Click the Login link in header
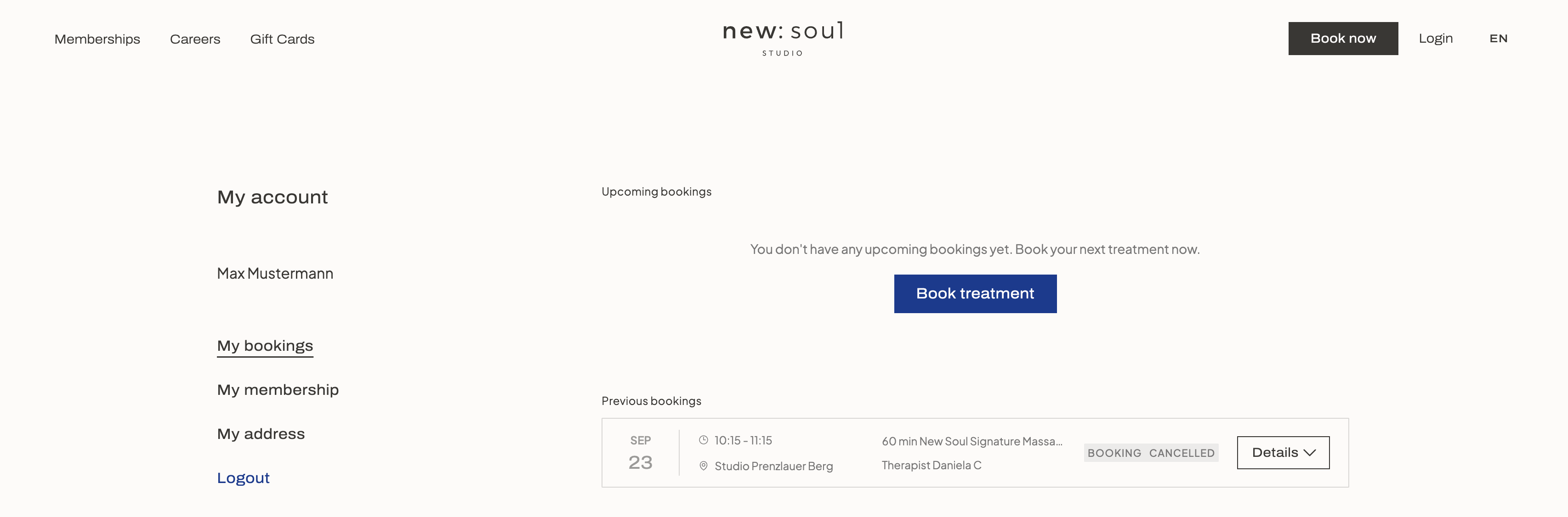Image resolution: width=1568 pixels, height=517 pixels. (1435, 38)
